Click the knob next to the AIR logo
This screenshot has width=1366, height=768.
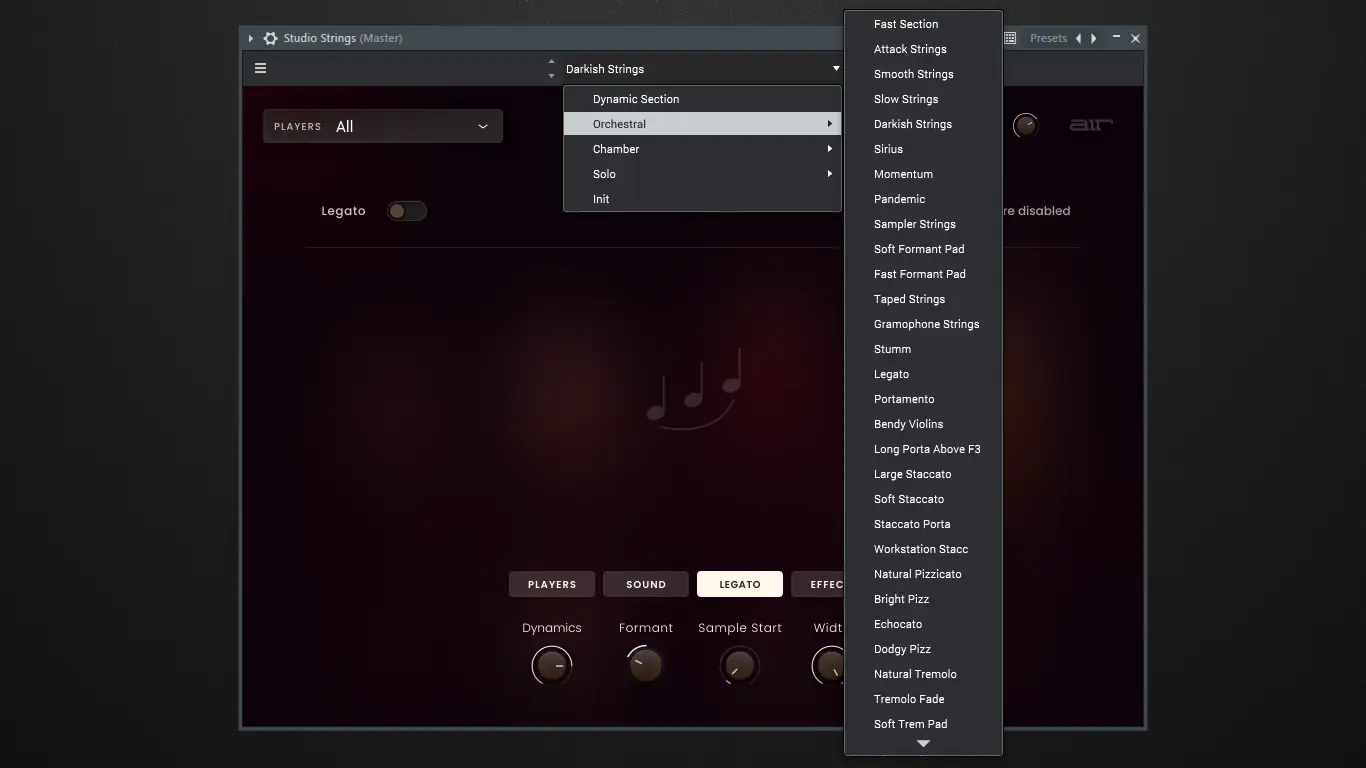point(1025,125)
